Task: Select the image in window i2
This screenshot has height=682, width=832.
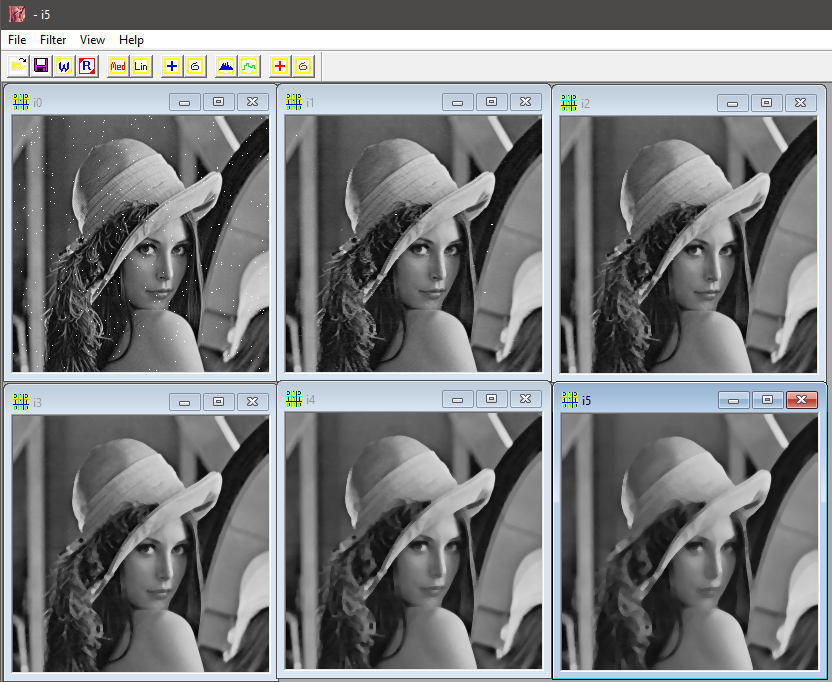Action: pyautogui.click(x=689, y=245)
